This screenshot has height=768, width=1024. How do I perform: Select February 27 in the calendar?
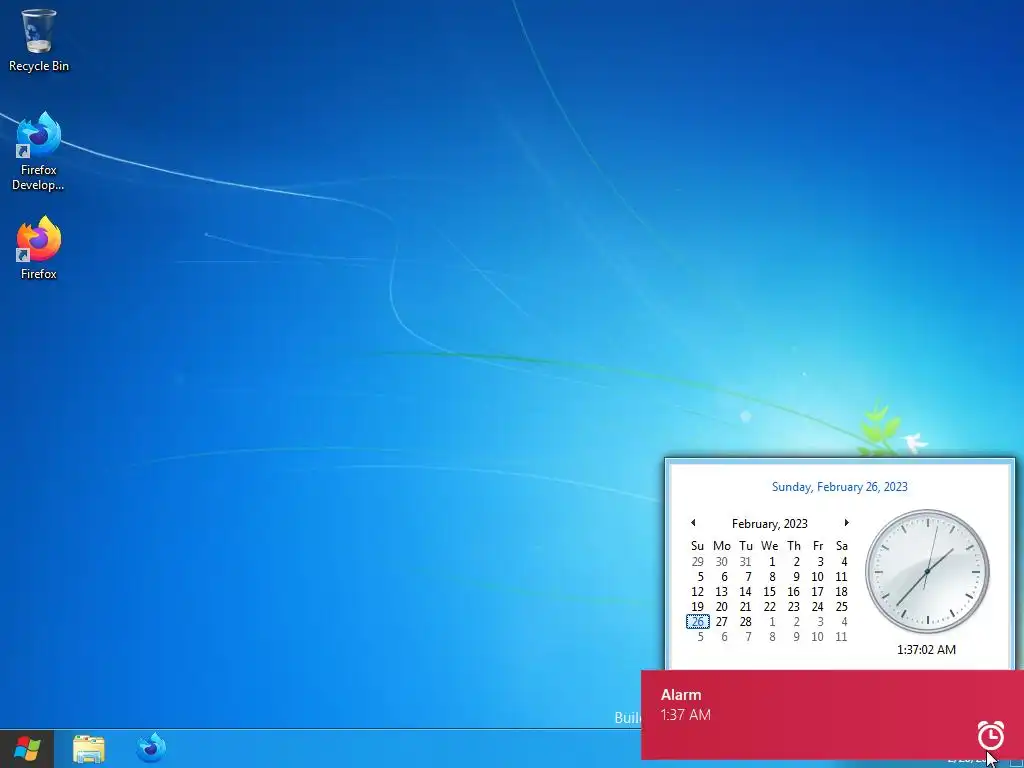click(722, 622)
